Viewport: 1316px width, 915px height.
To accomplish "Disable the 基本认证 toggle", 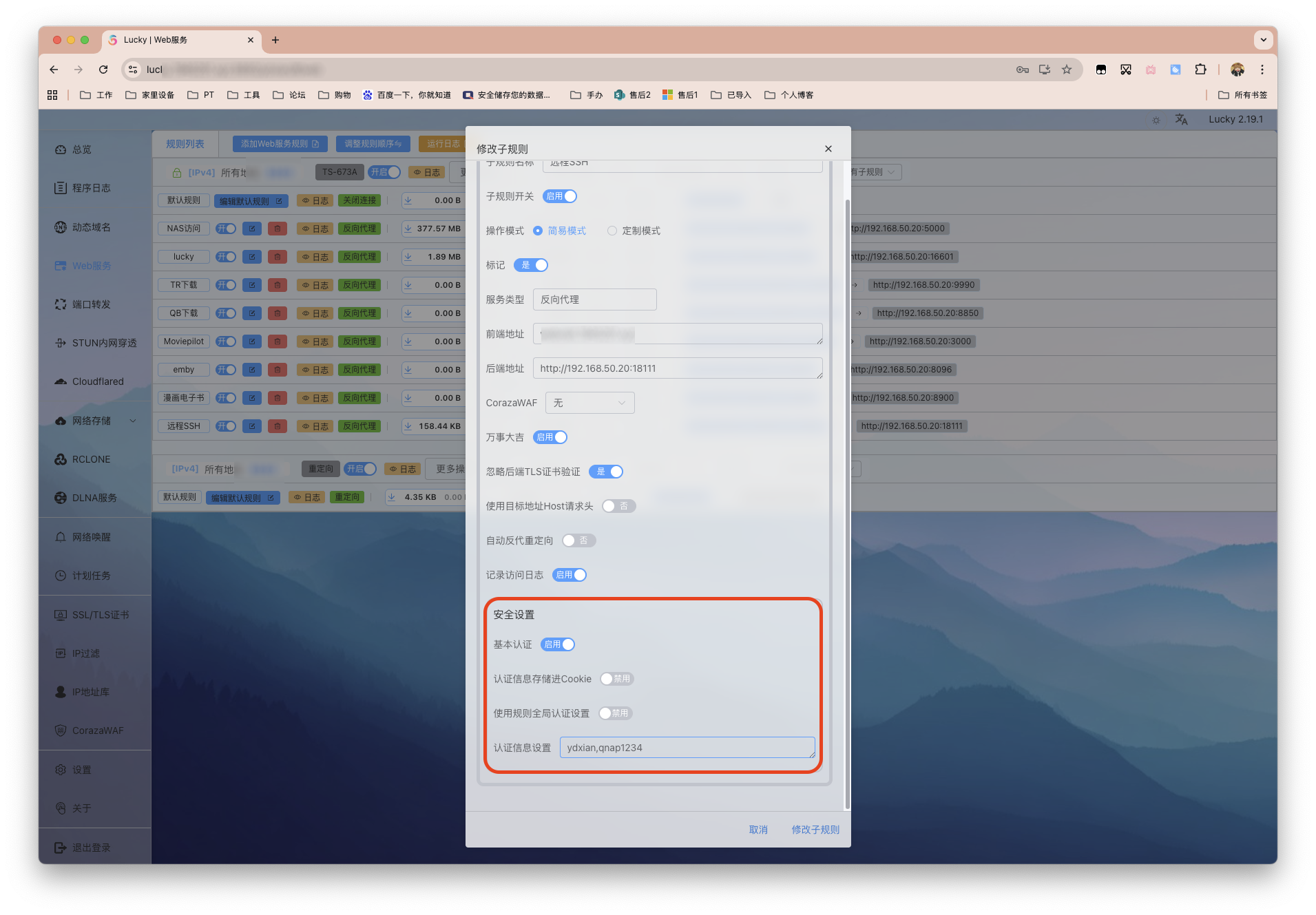I will (558, 644).
